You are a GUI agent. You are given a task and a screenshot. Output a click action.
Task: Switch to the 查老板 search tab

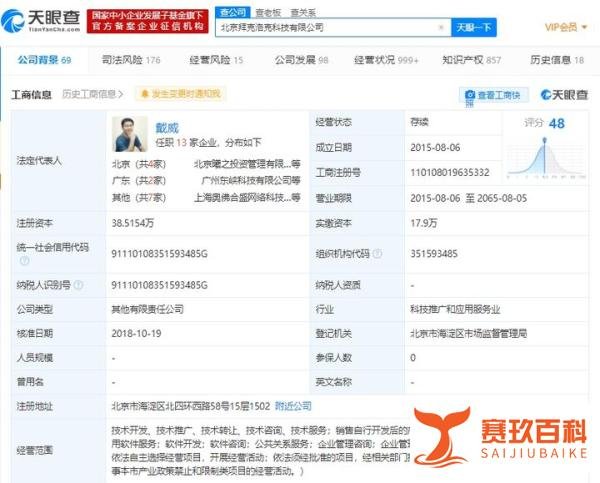[x=268, y=13]
